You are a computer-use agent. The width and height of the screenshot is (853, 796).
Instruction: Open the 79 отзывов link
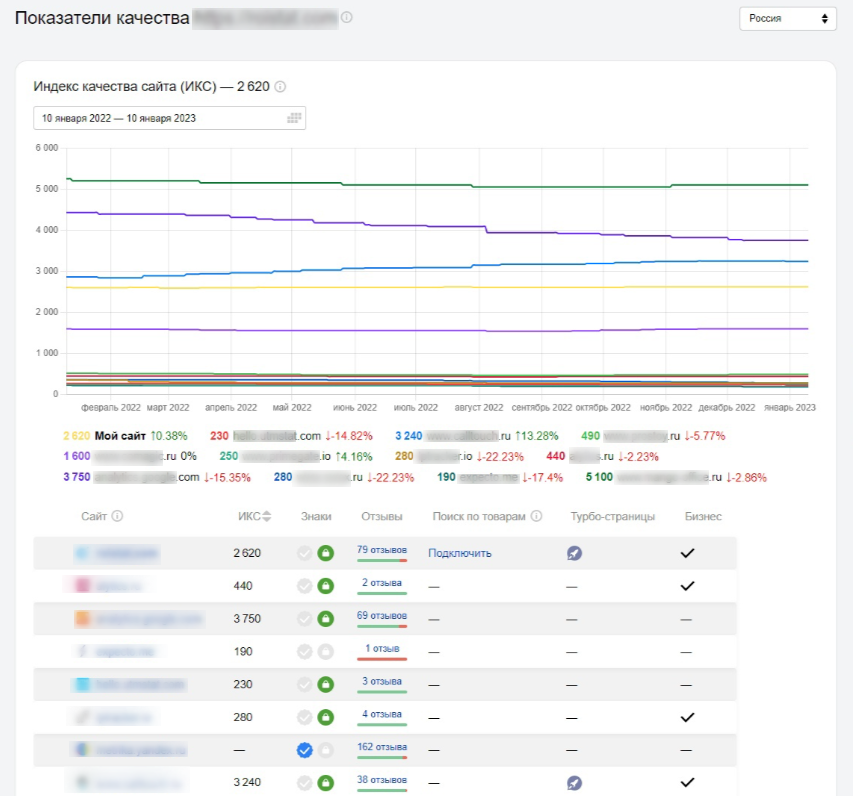coord(382,549)
